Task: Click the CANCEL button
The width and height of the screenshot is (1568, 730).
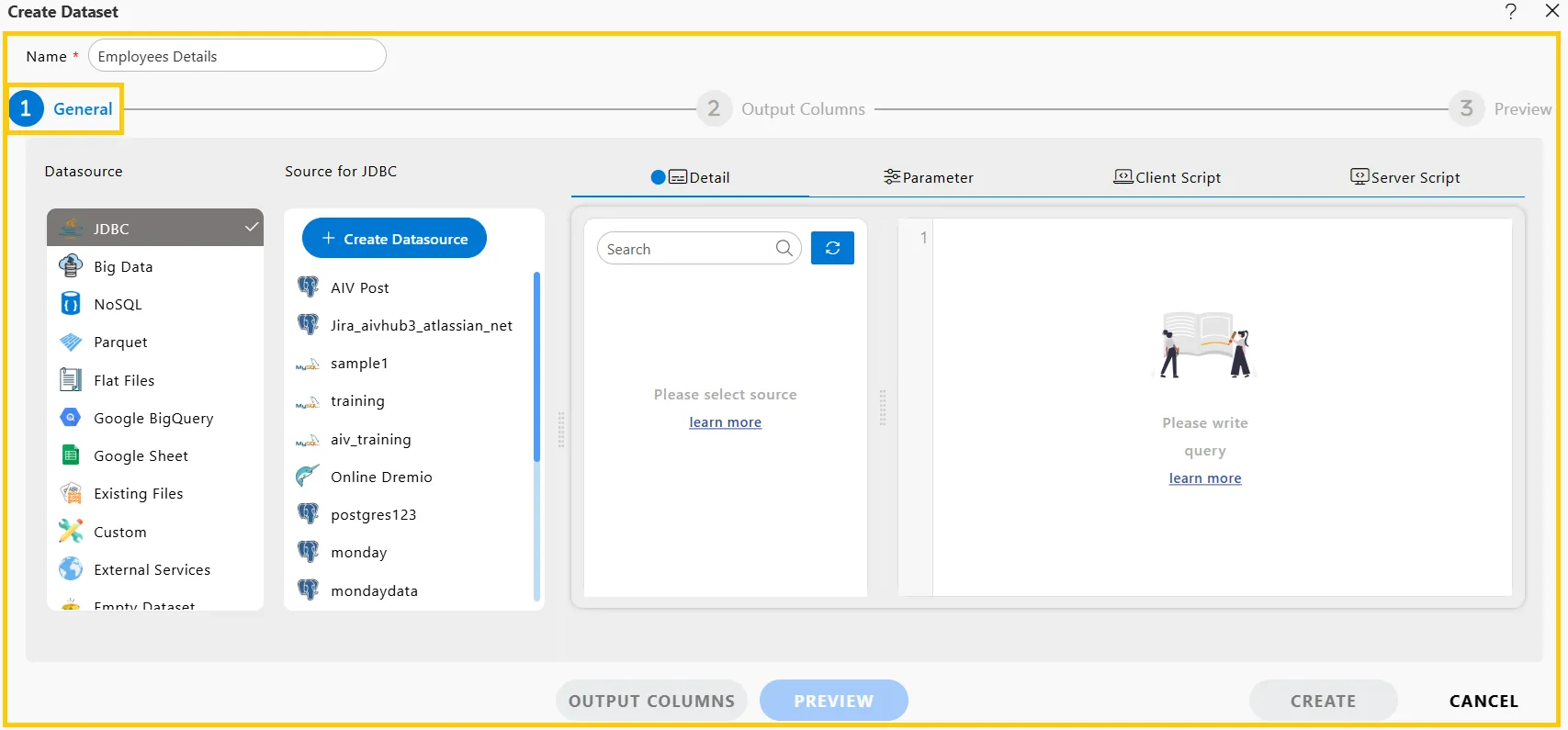Action: [1483, 701]
